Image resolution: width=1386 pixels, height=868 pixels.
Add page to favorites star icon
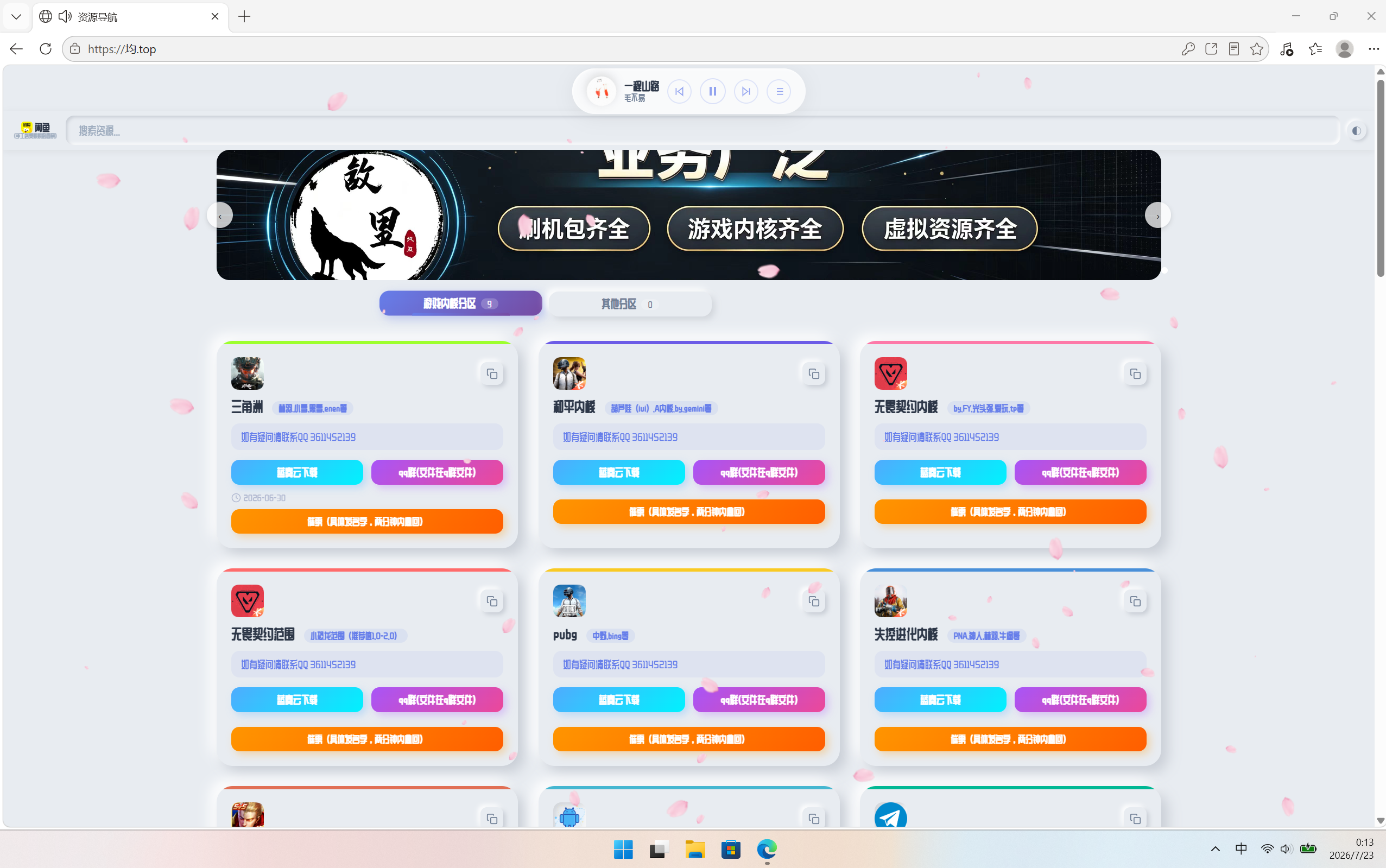click(x=1257, y=49)
